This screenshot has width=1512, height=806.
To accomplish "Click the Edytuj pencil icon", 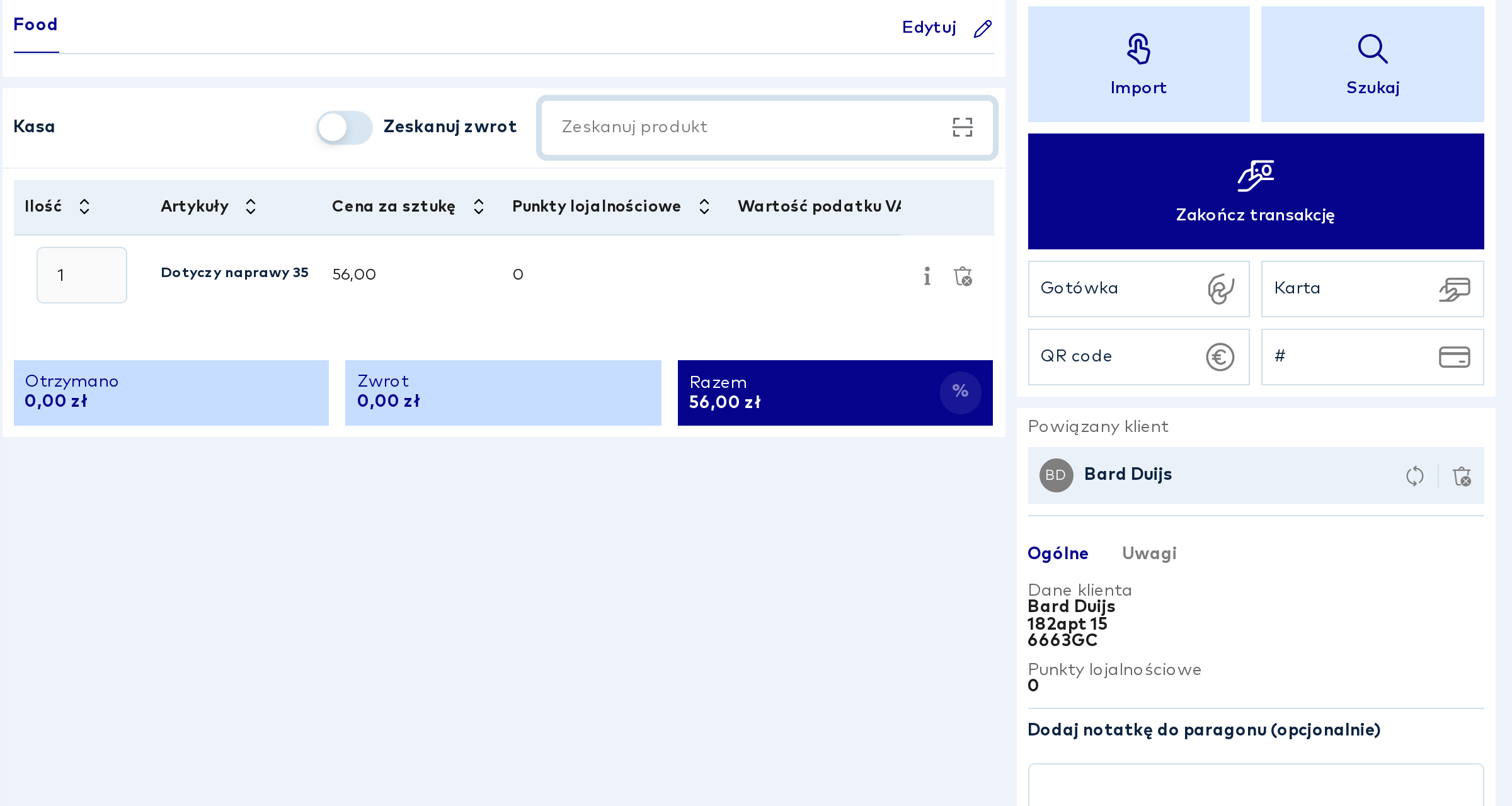I will point(983,29).
